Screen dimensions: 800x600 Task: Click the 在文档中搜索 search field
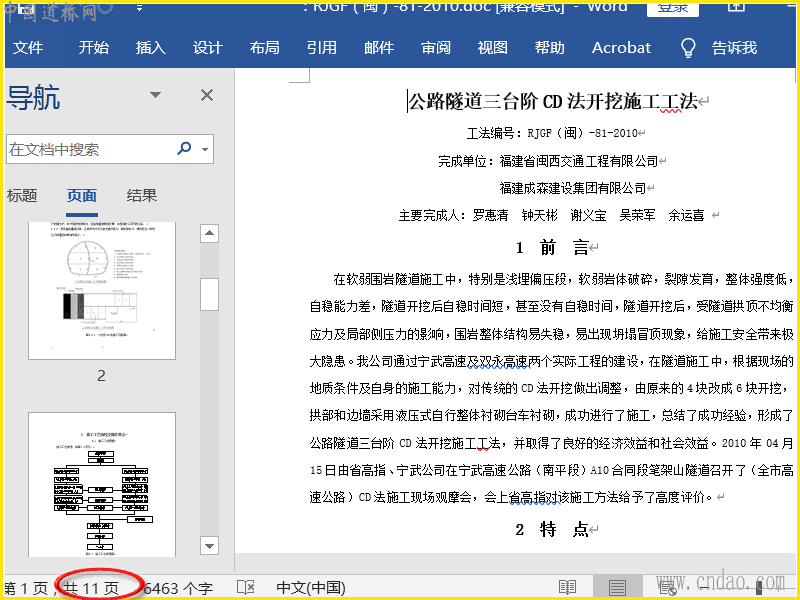[x=89, y=149]
